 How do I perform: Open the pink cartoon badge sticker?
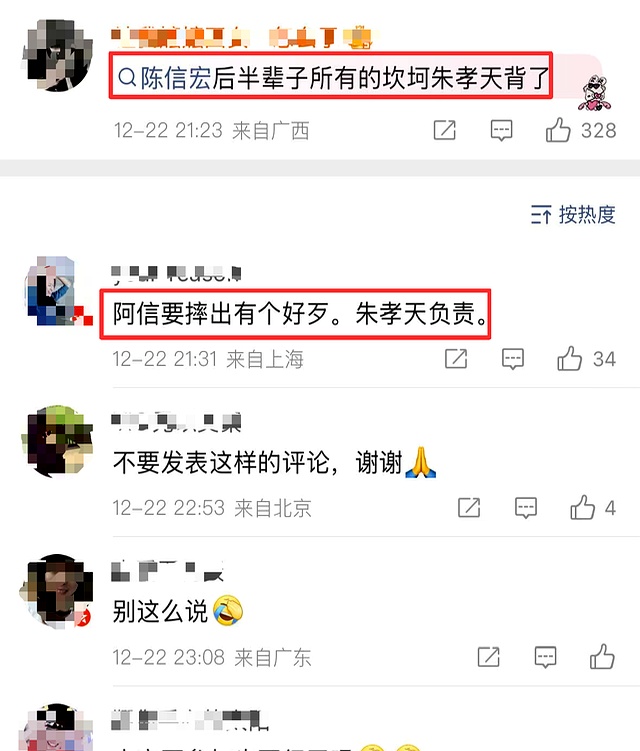click(x=595, y=93)
